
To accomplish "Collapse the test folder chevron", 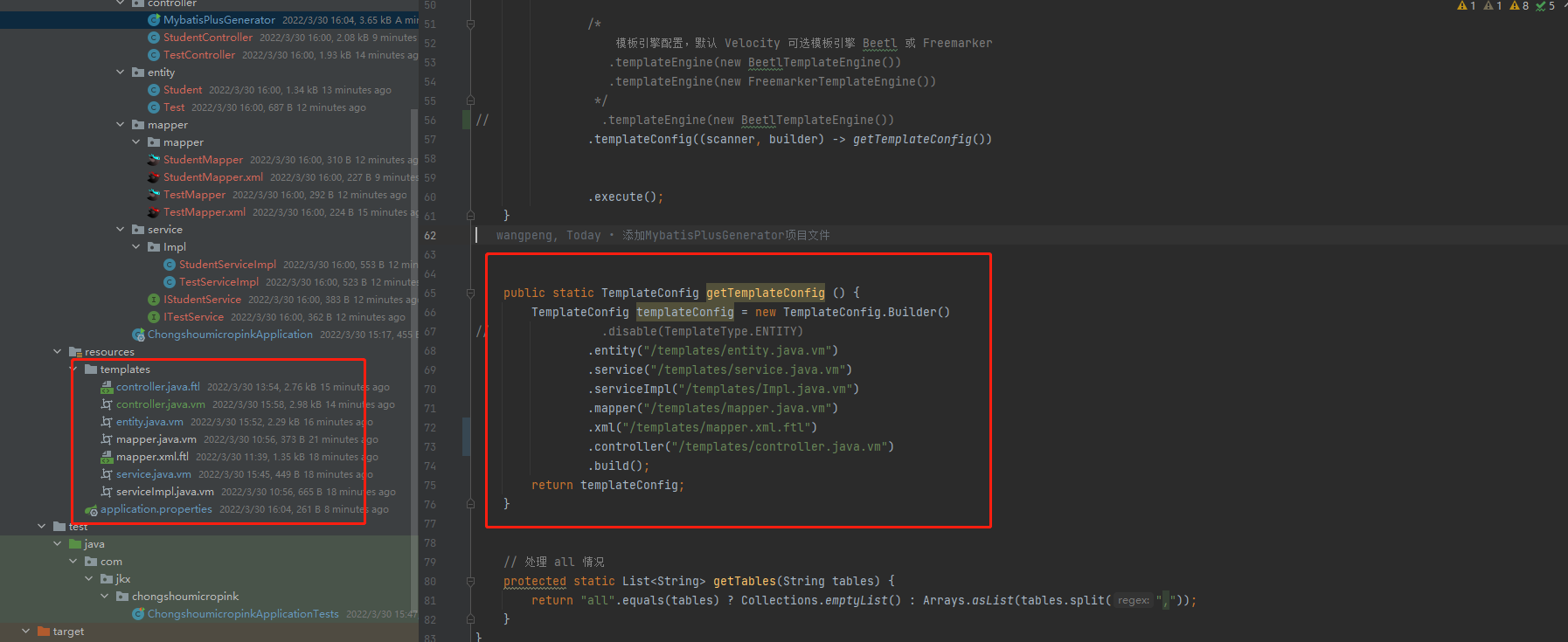I will coord(42,526).
